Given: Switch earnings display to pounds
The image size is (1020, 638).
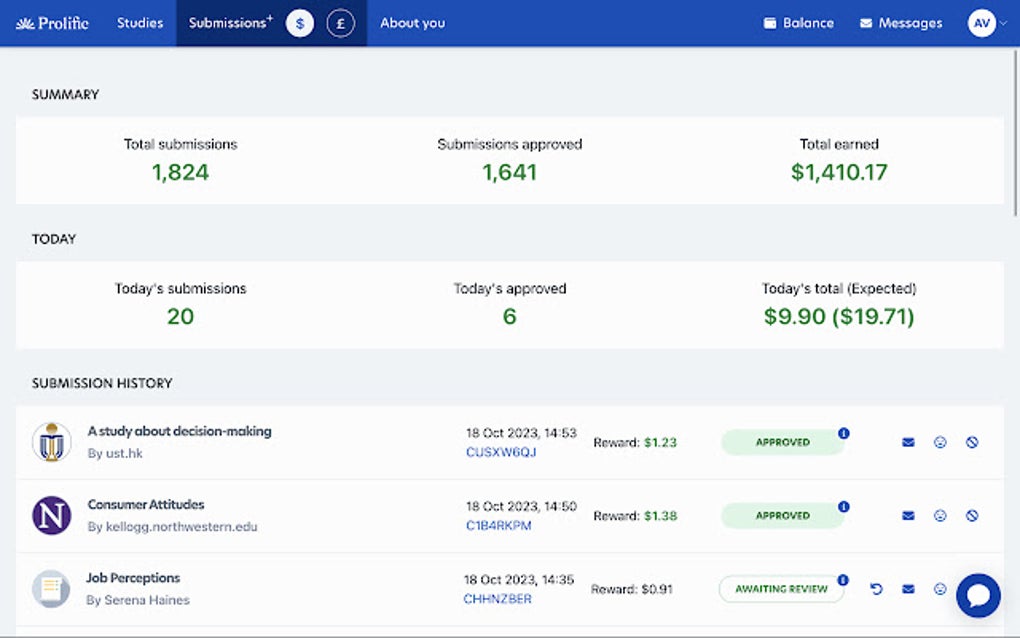Looking at the screenshot, I should [x=340, y=22].
